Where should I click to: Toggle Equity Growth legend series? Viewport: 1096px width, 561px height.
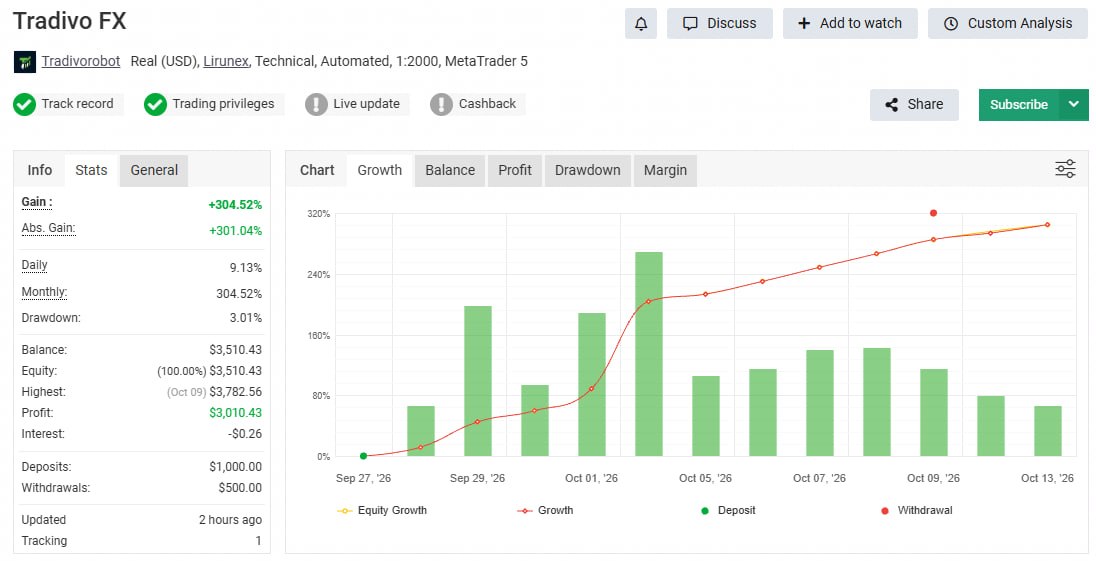pyautogui.click(x=382, y=511)
